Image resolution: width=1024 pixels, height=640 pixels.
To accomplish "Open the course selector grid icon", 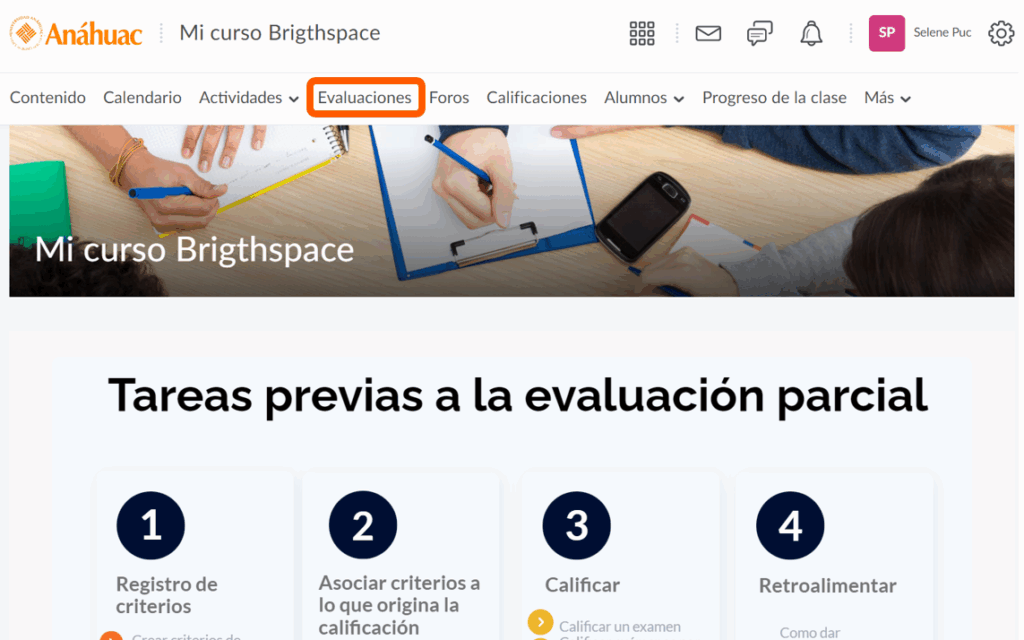I will click(642, 33).
